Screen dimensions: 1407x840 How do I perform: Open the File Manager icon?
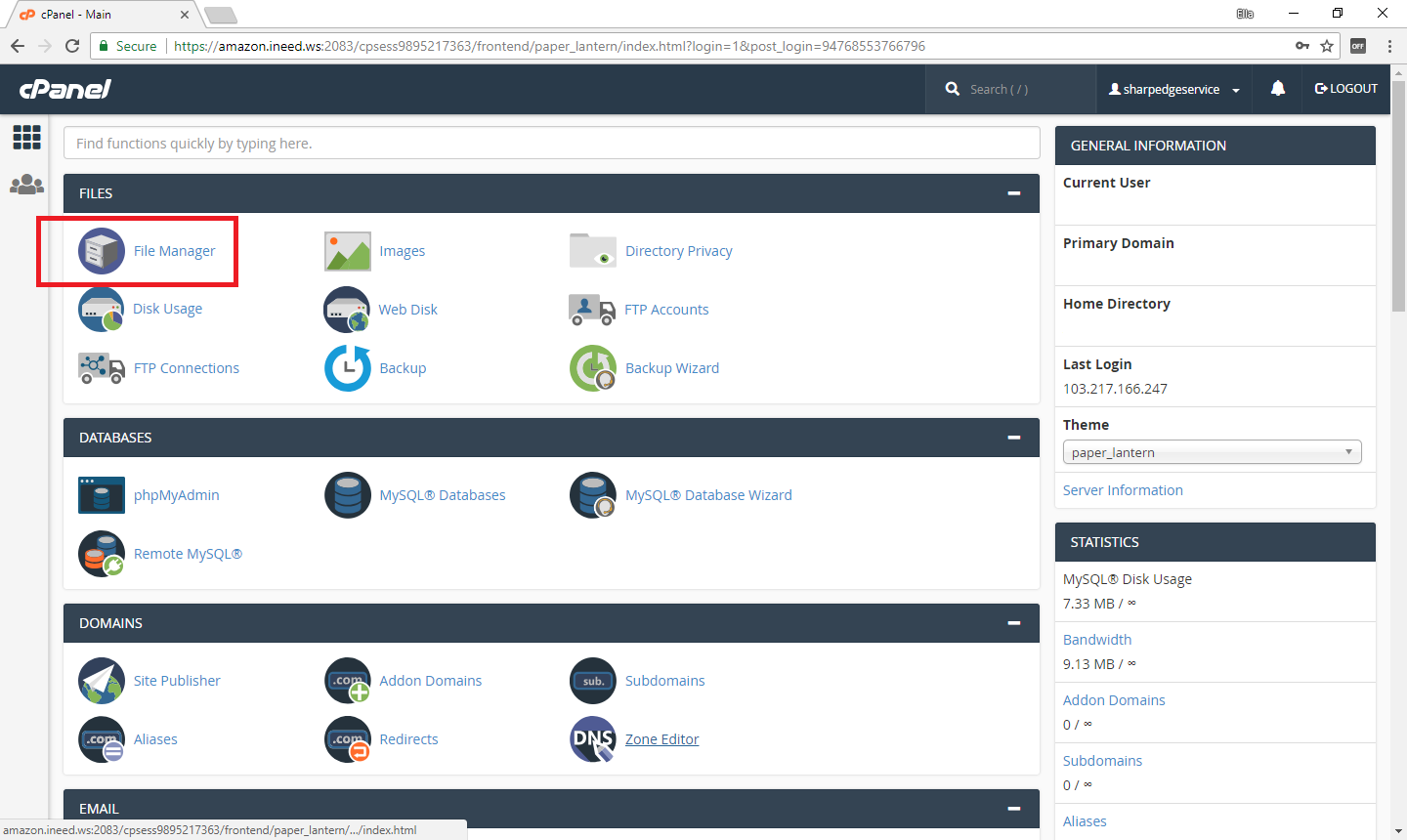tap(102, 251)
